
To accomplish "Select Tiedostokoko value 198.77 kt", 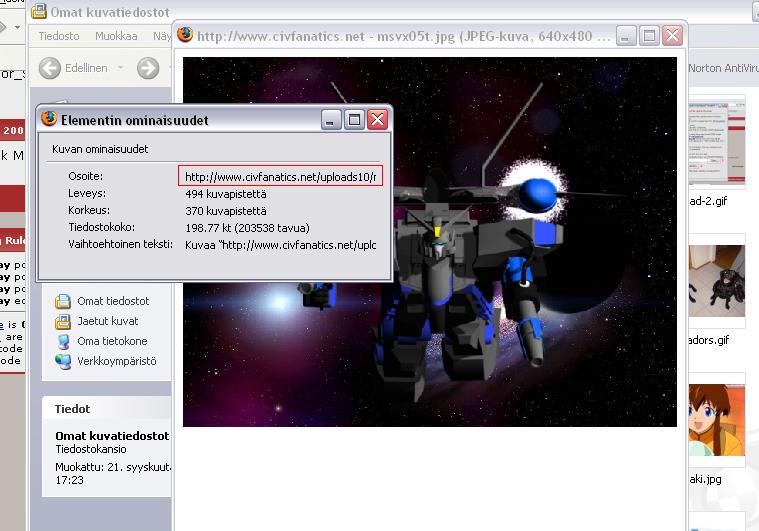I will point(247,228).
